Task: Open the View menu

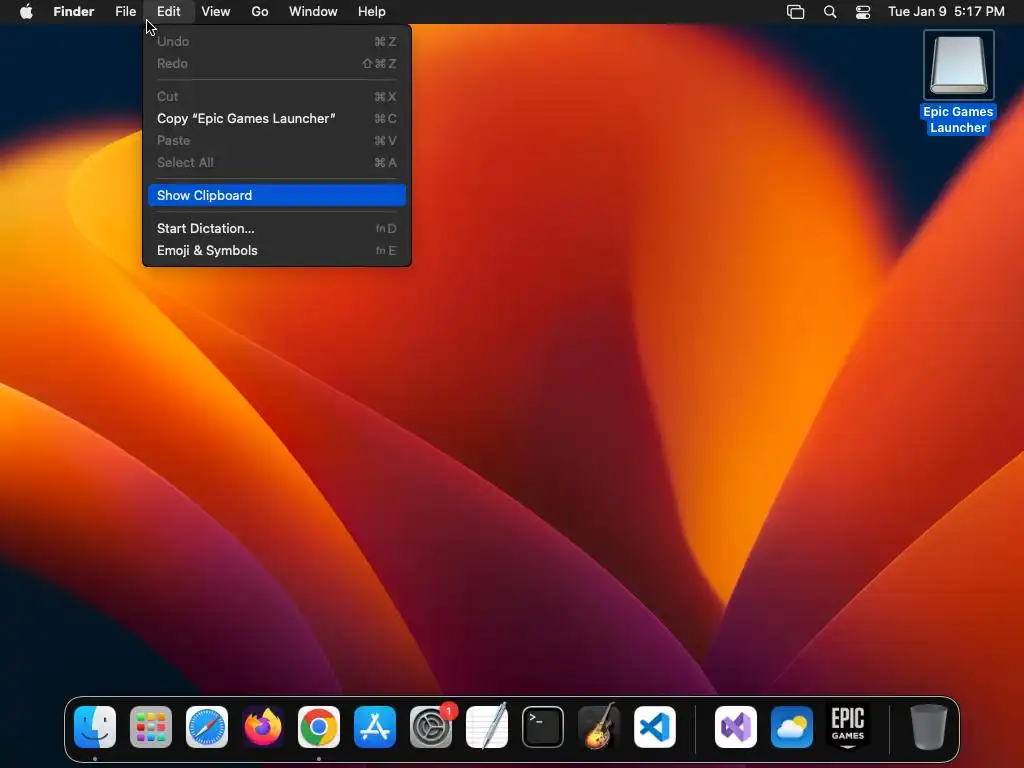Action: click(216, 12)
